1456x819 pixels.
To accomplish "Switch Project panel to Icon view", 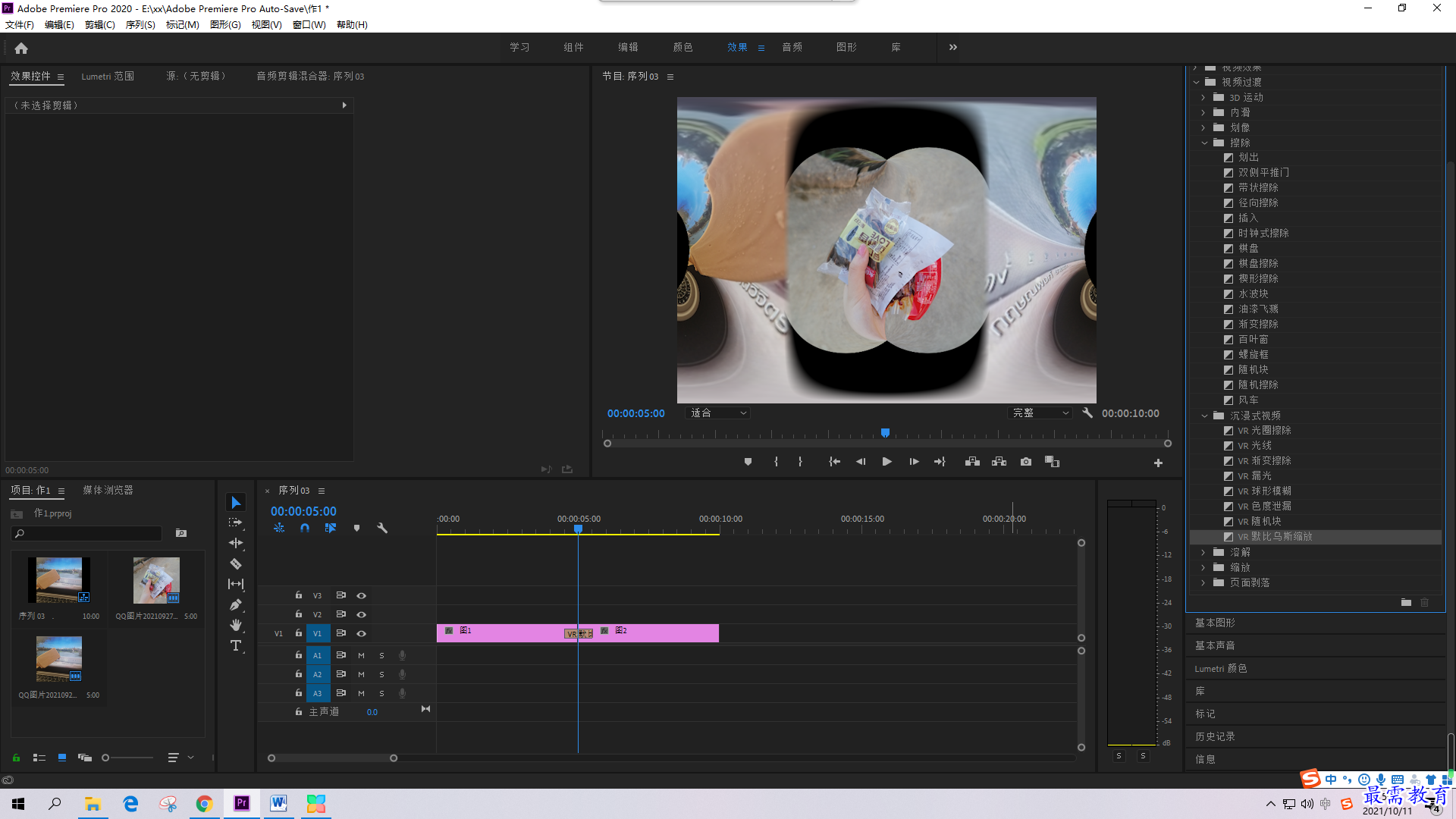I will tap(62, 758).
